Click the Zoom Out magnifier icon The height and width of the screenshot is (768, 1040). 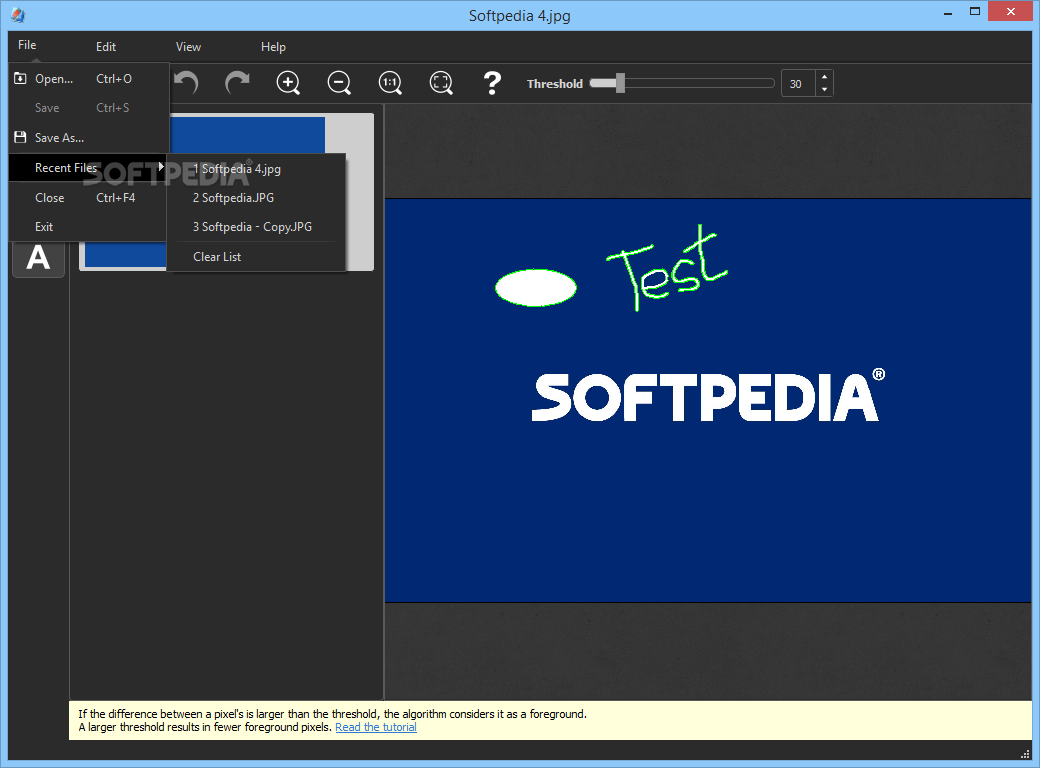339,83
